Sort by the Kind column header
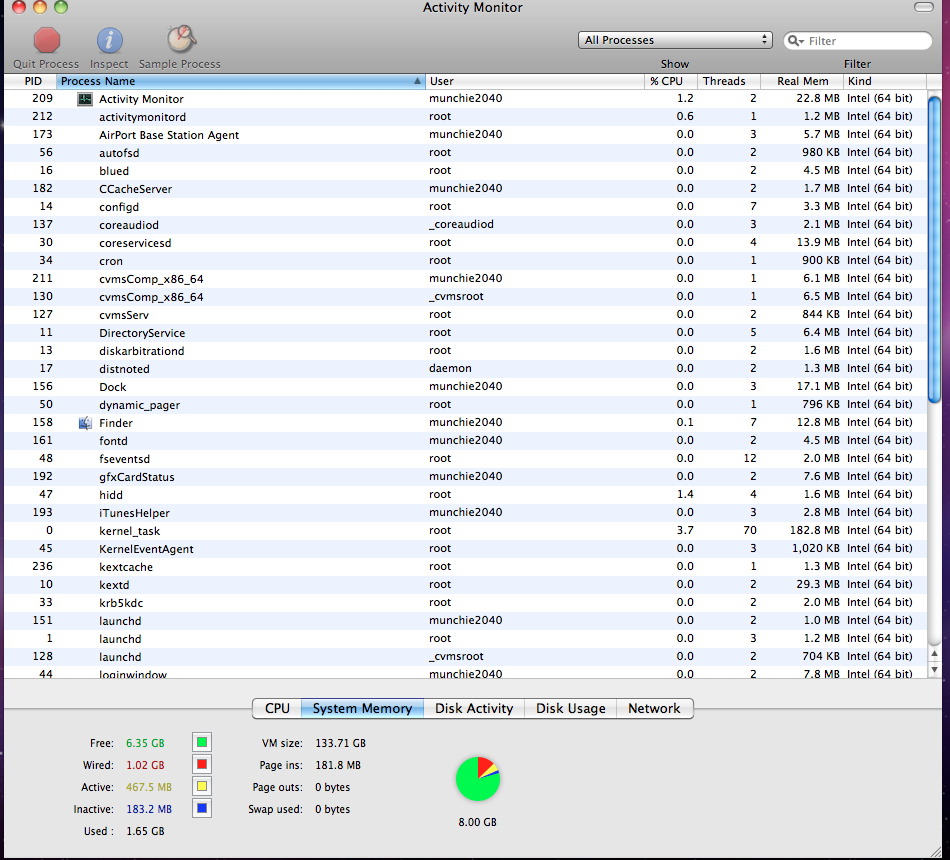 [885, 81]
